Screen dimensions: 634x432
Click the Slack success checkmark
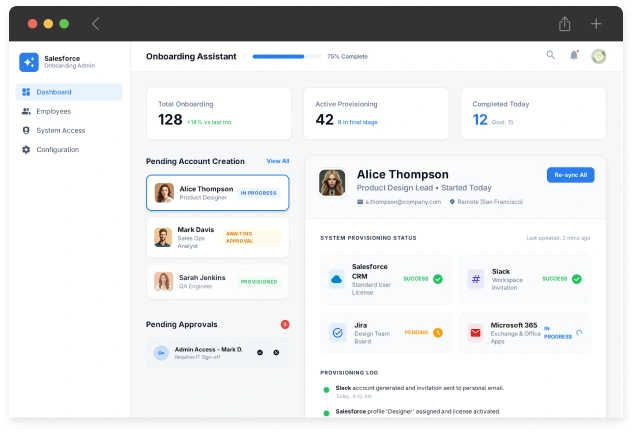coord(577,279)
